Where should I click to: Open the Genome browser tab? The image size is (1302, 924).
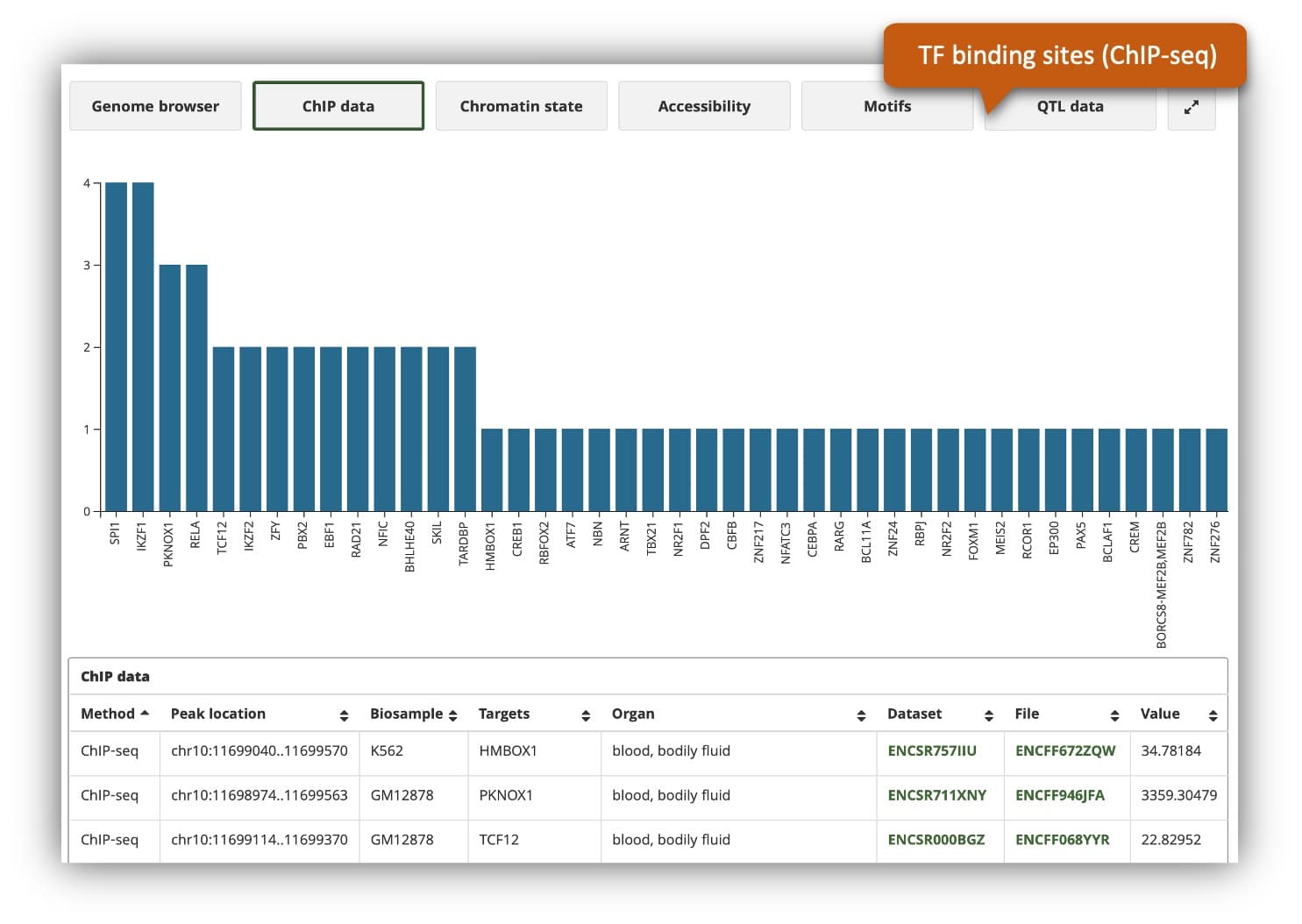pos(155,106)
